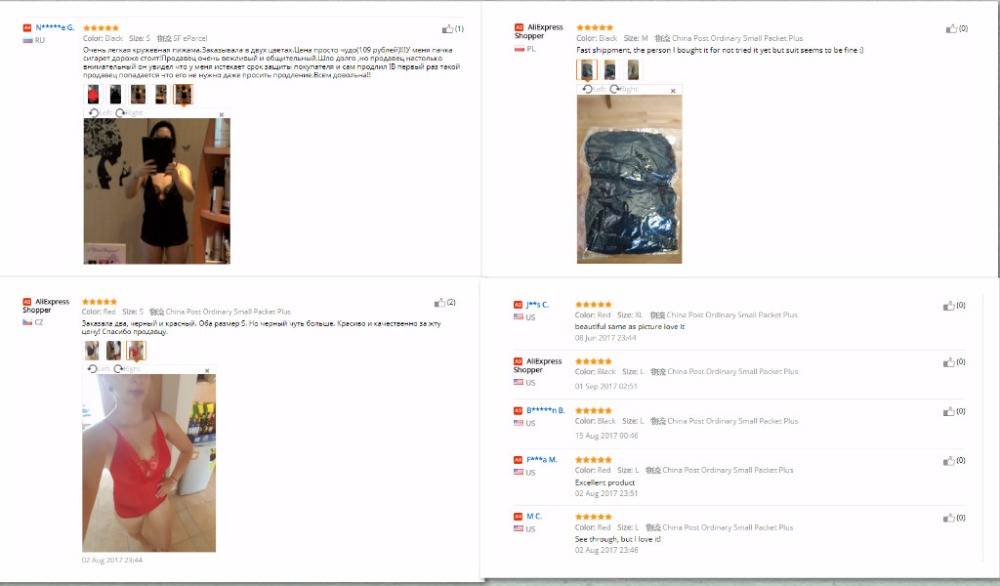Like the B*****n B. review
Screen dimensions: 1000x586
[x=949, y=412]
